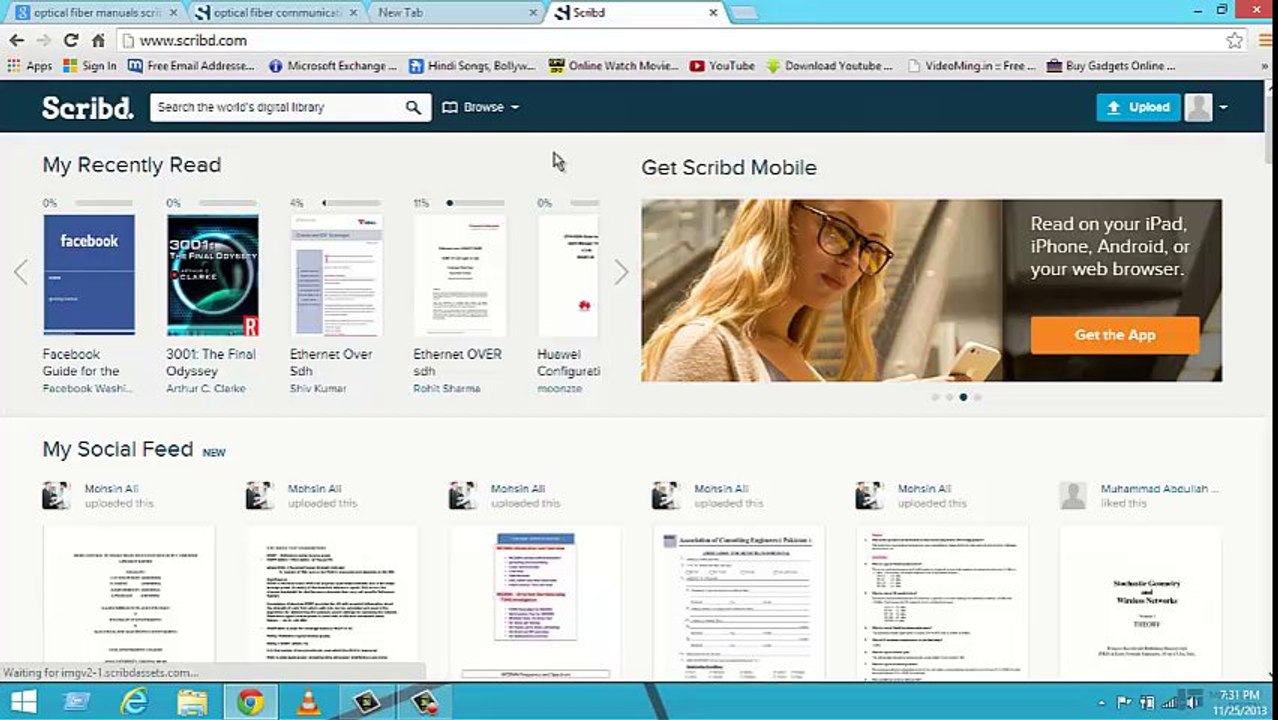
Task: Click the browser home icon
Action: [x=98, y=40]
